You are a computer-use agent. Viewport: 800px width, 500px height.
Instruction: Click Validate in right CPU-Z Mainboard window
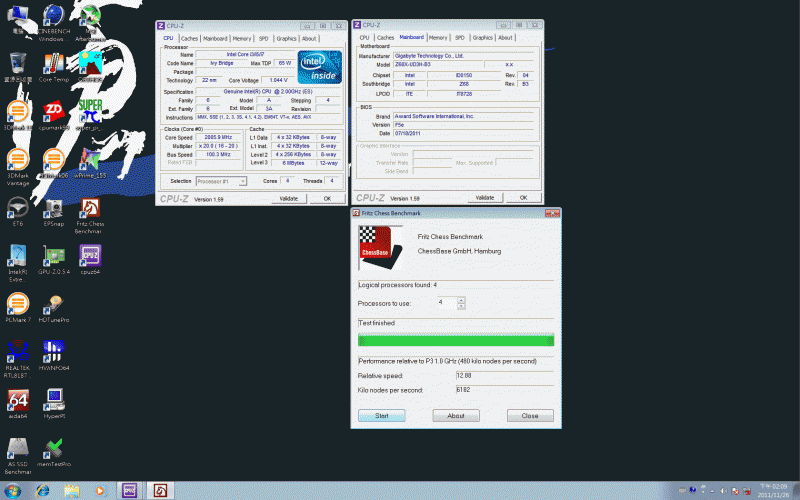pos(485,197)
